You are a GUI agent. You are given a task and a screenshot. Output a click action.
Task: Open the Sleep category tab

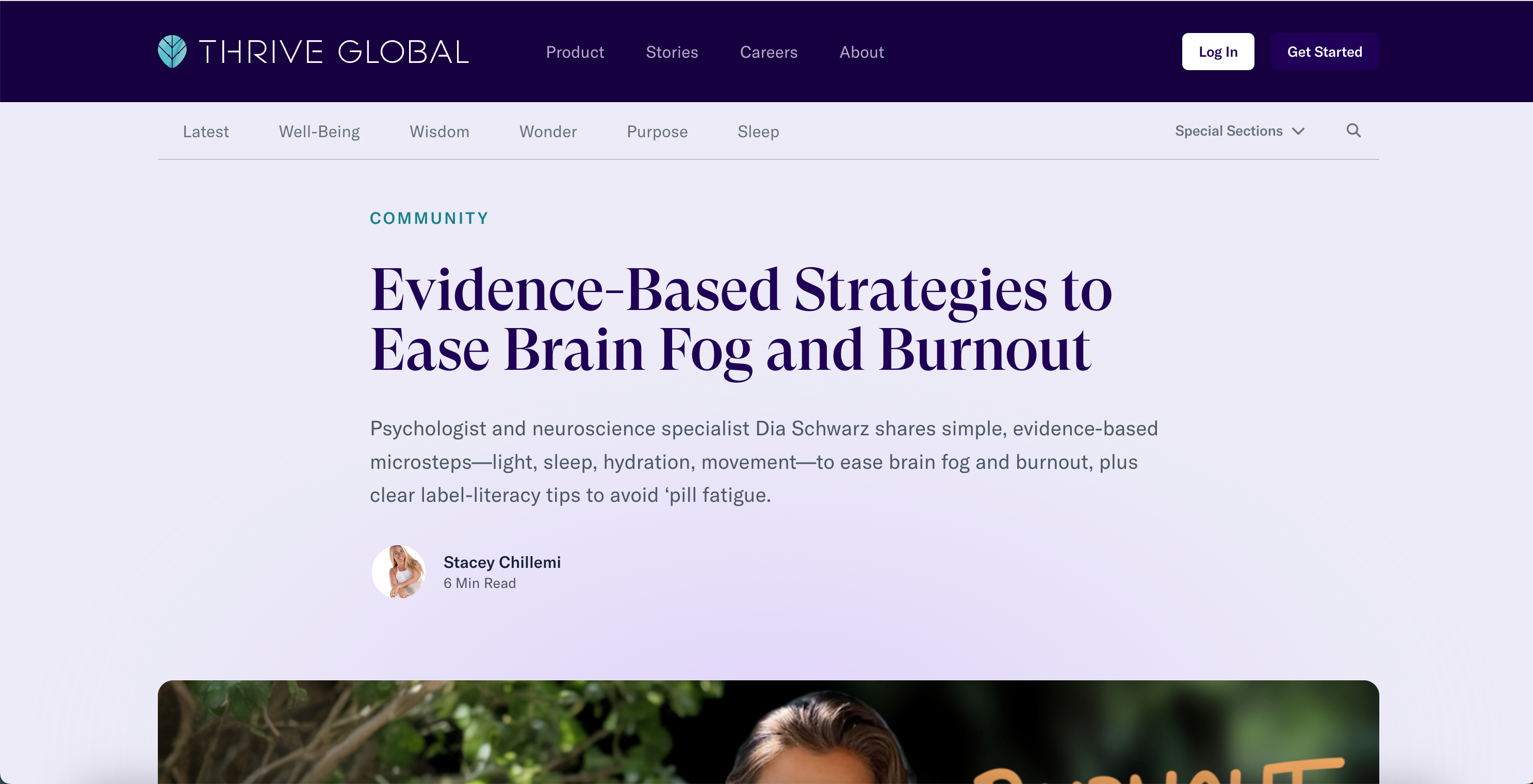tap(758, 132)
